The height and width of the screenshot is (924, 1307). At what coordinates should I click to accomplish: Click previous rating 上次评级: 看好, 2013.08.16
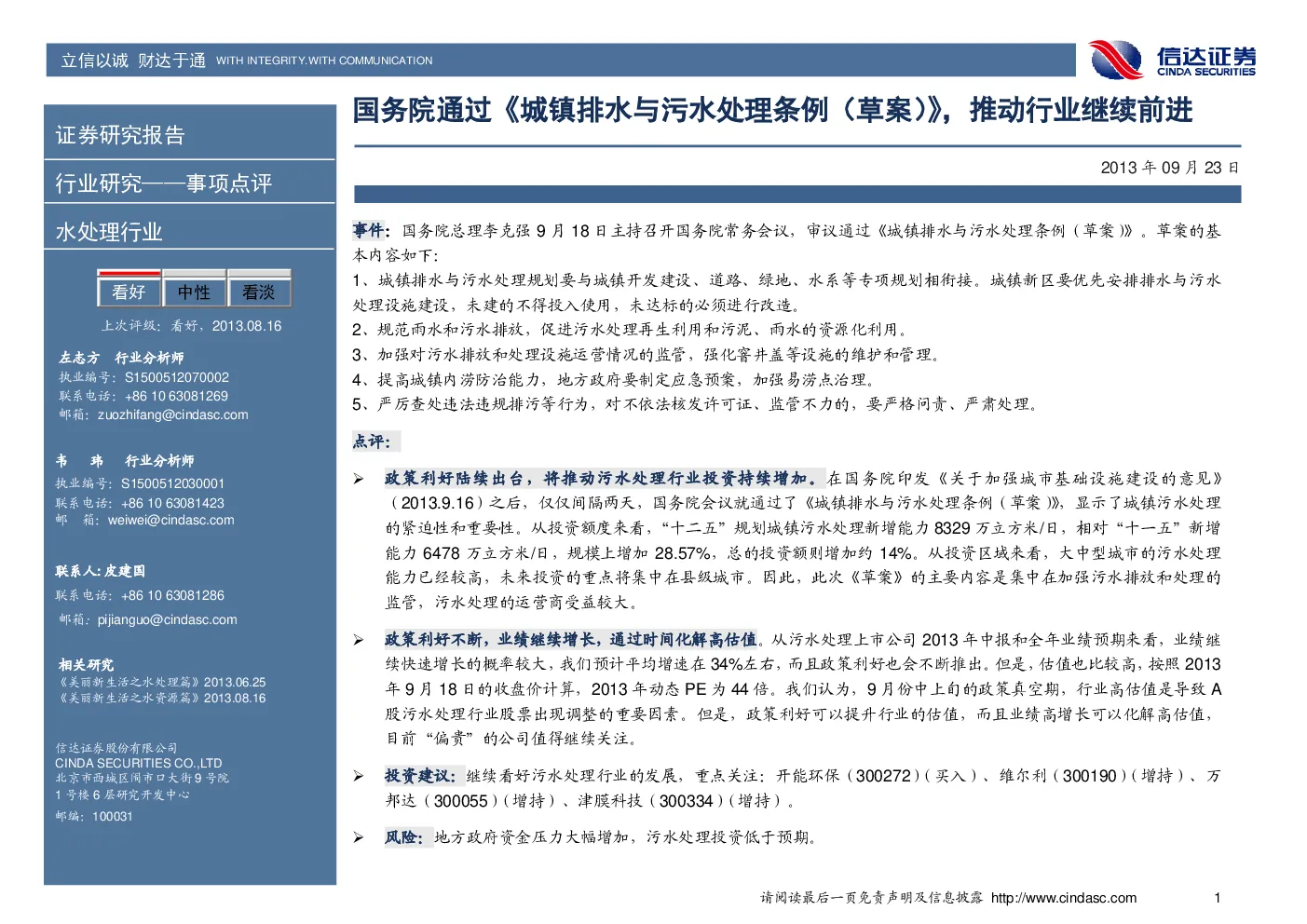point(191,326)
